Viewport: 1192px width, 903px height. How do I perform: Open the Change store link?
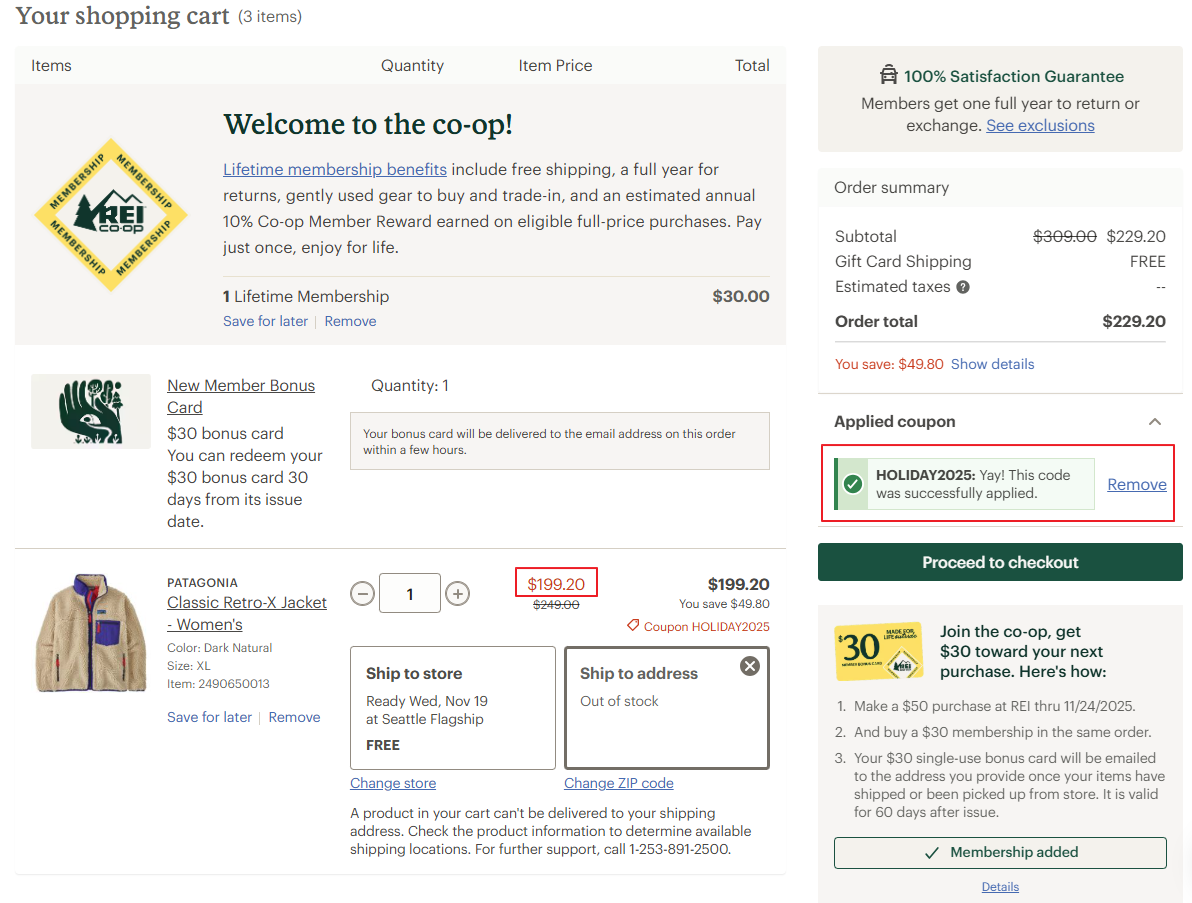coord(393,783)
